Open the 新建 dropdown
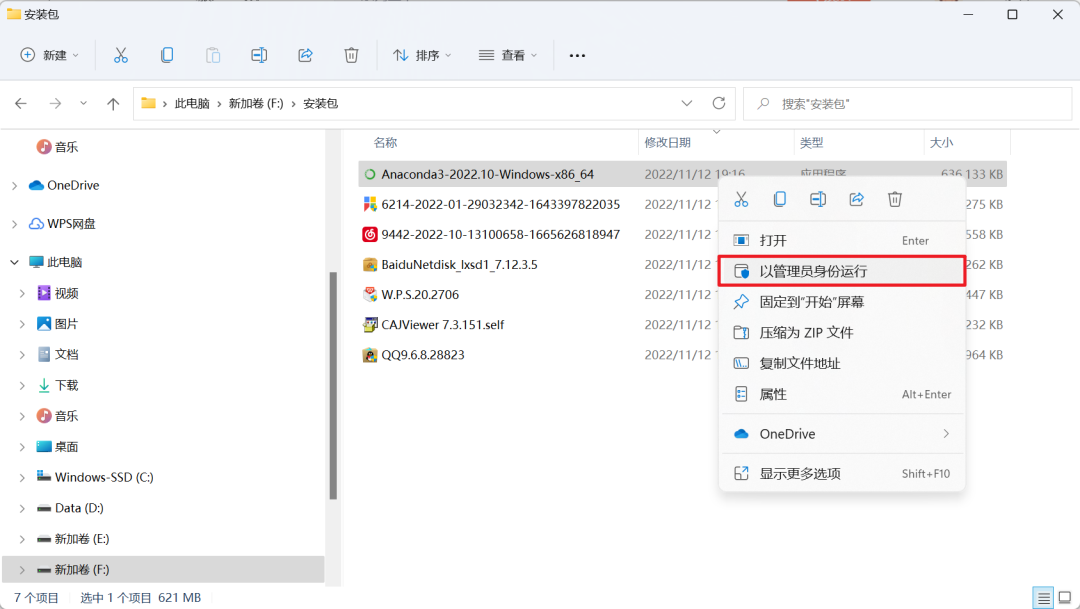Image resolution: width=1080 pixels, height=609 pixels. tap(50, 55)
